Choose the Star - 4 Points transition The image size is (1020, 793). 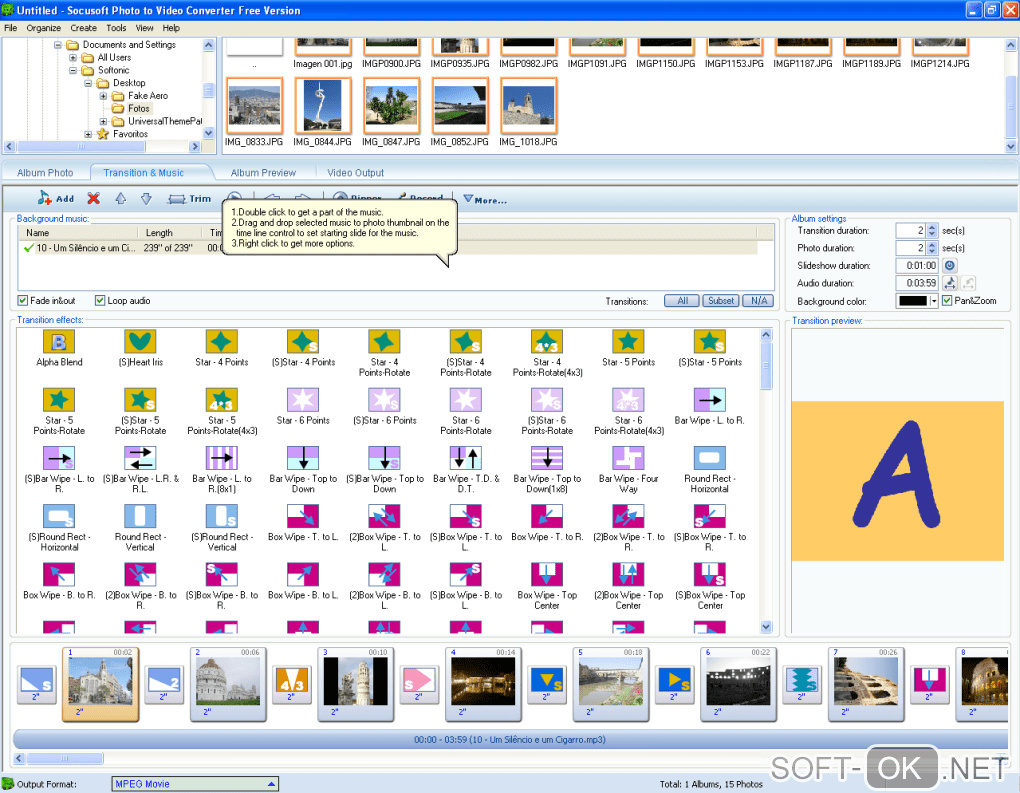222,342
